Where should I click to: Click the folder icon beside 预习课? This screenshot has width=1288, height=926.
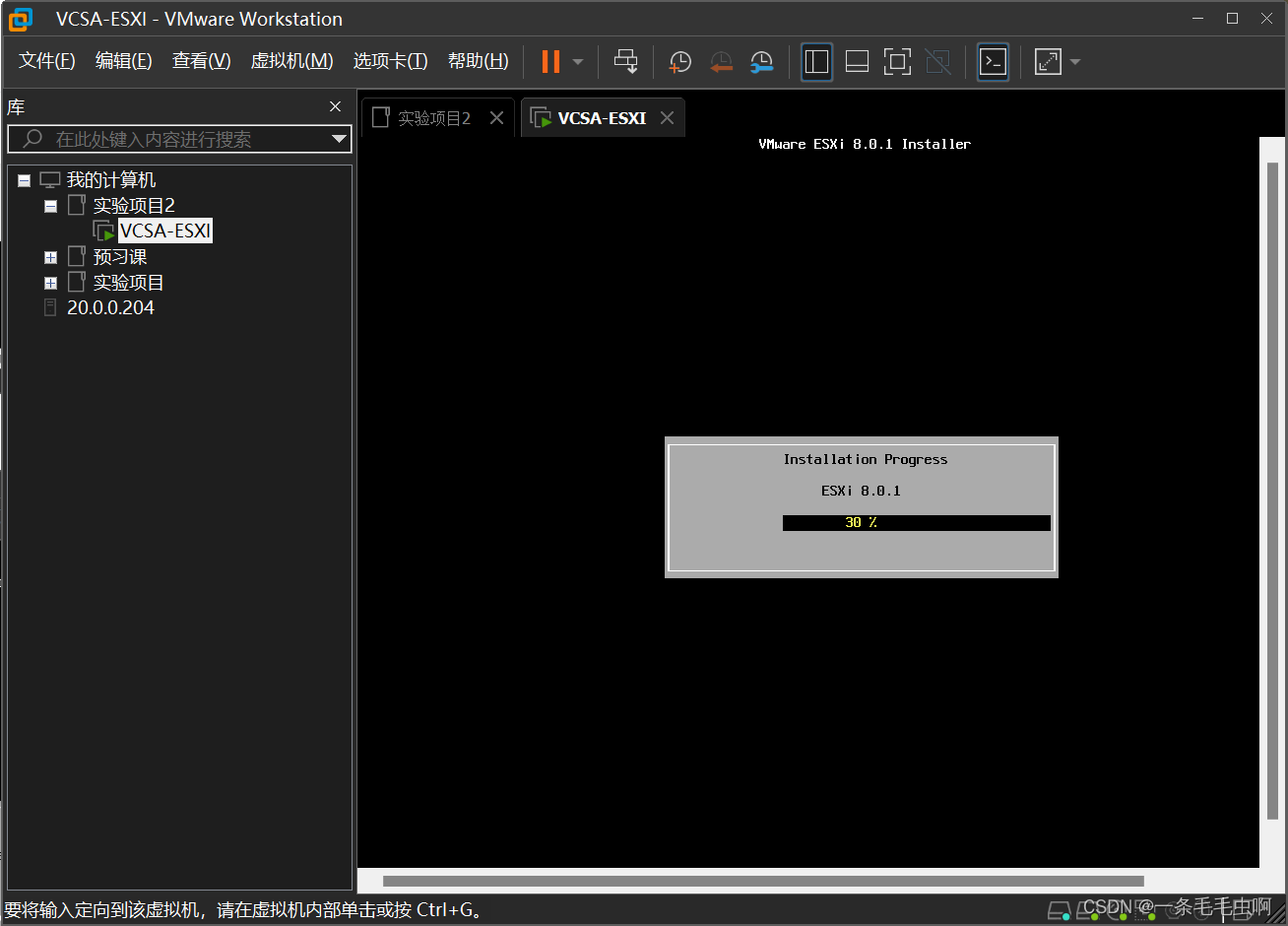(77, 256)
